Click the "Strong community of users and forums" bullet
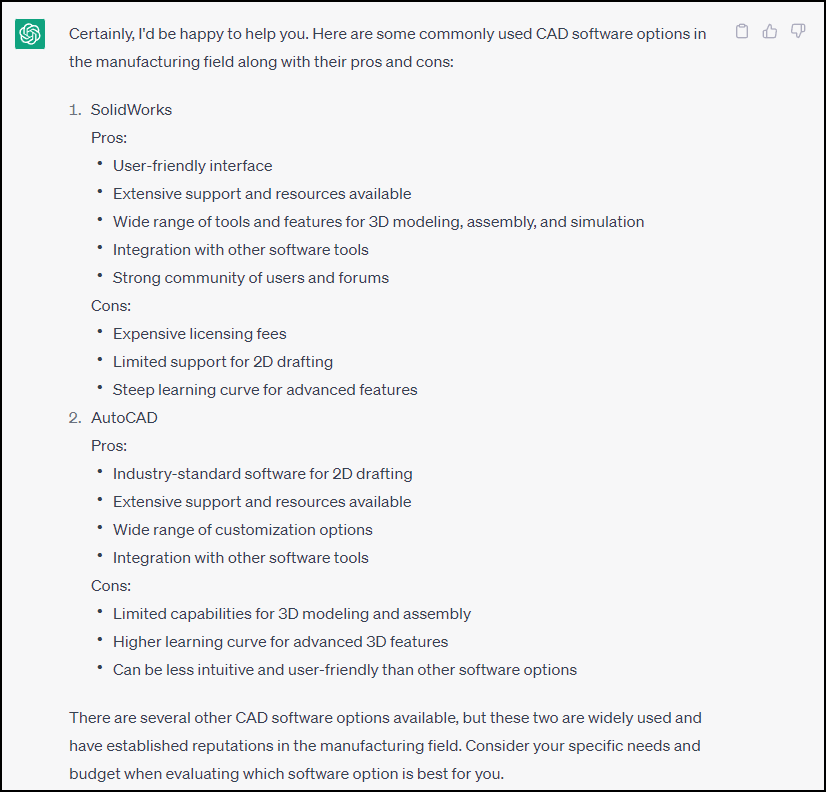 251,278
